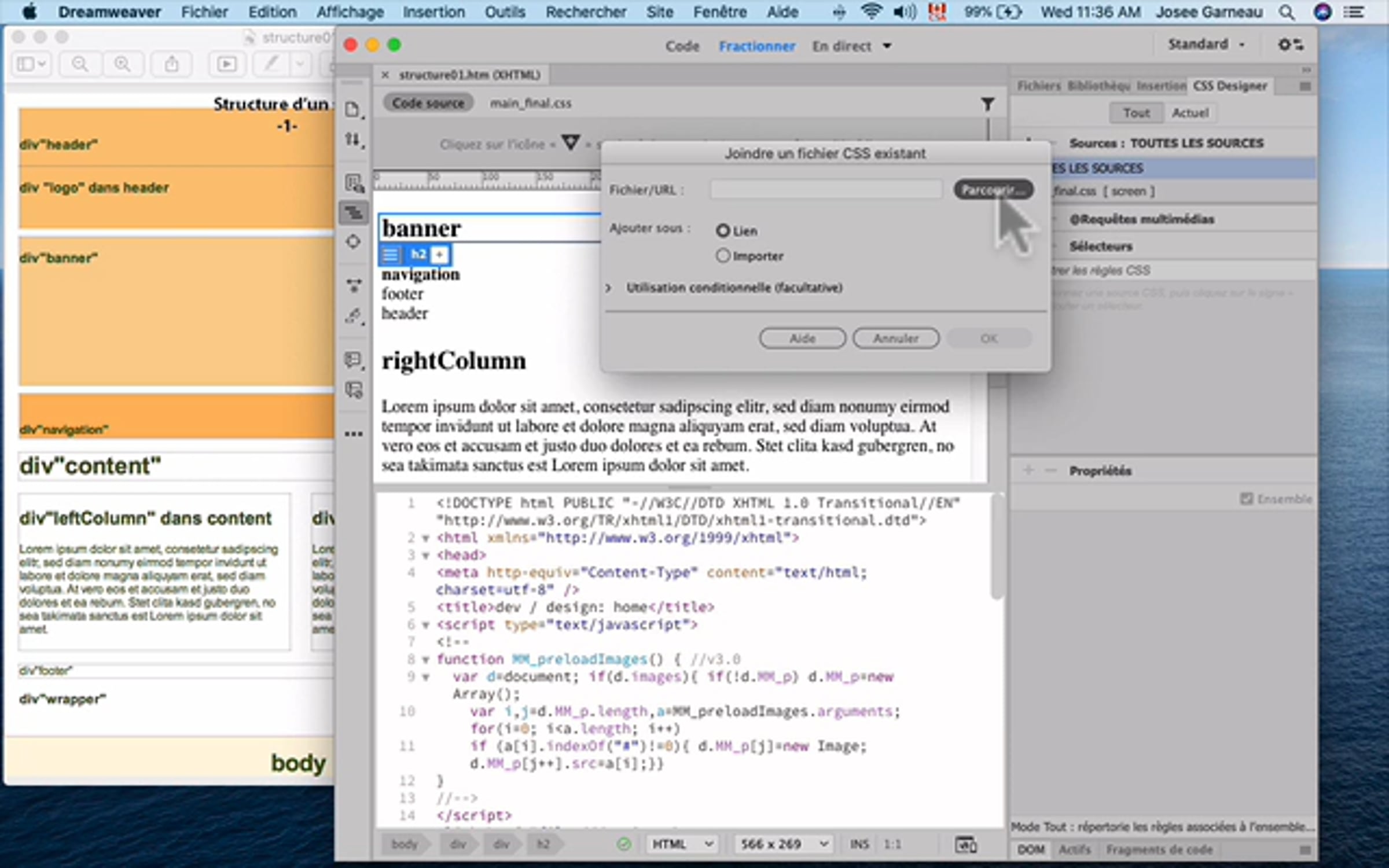The width and height of the screenshot is (1389, 868).
Task: Toggle the live view options icon in toolbar
Action: click(354, 183)
